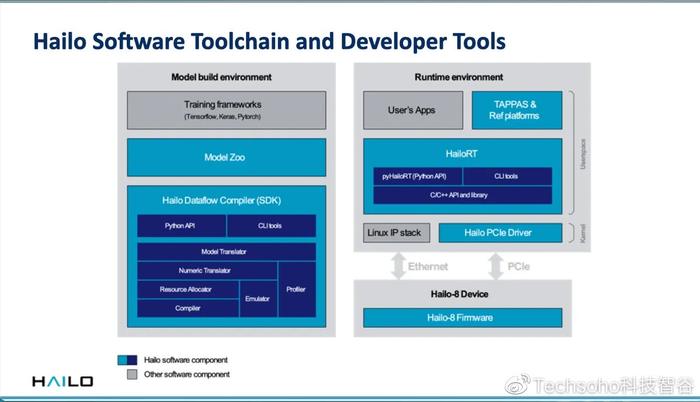
Task: Click the Hailo-8 Device label
Action: point(459,294)
